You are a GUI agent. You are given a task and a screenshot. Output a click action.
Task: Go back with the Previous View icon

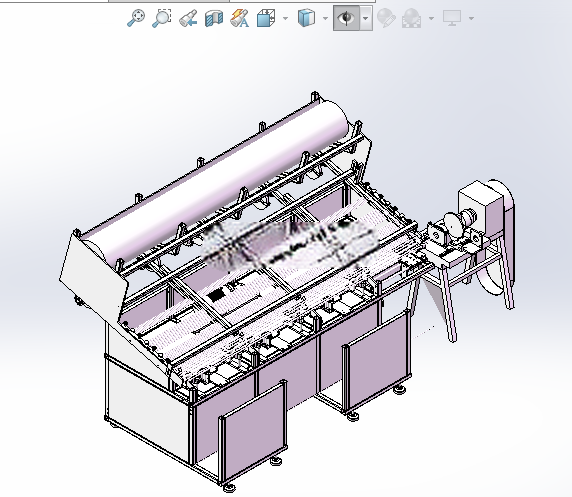click(x=188, y=18)
